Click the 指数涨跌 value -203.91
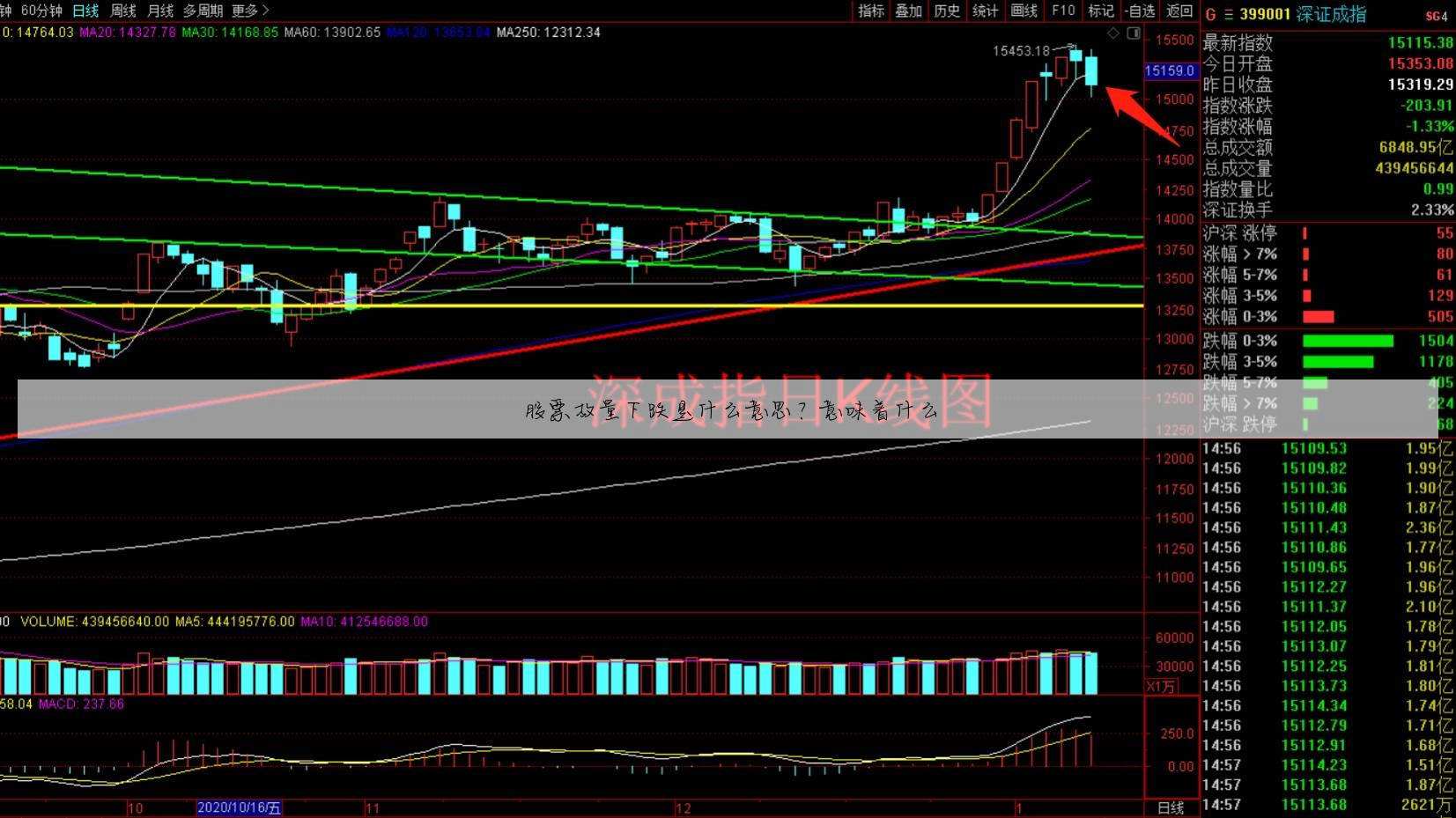 coord(1426,106)
